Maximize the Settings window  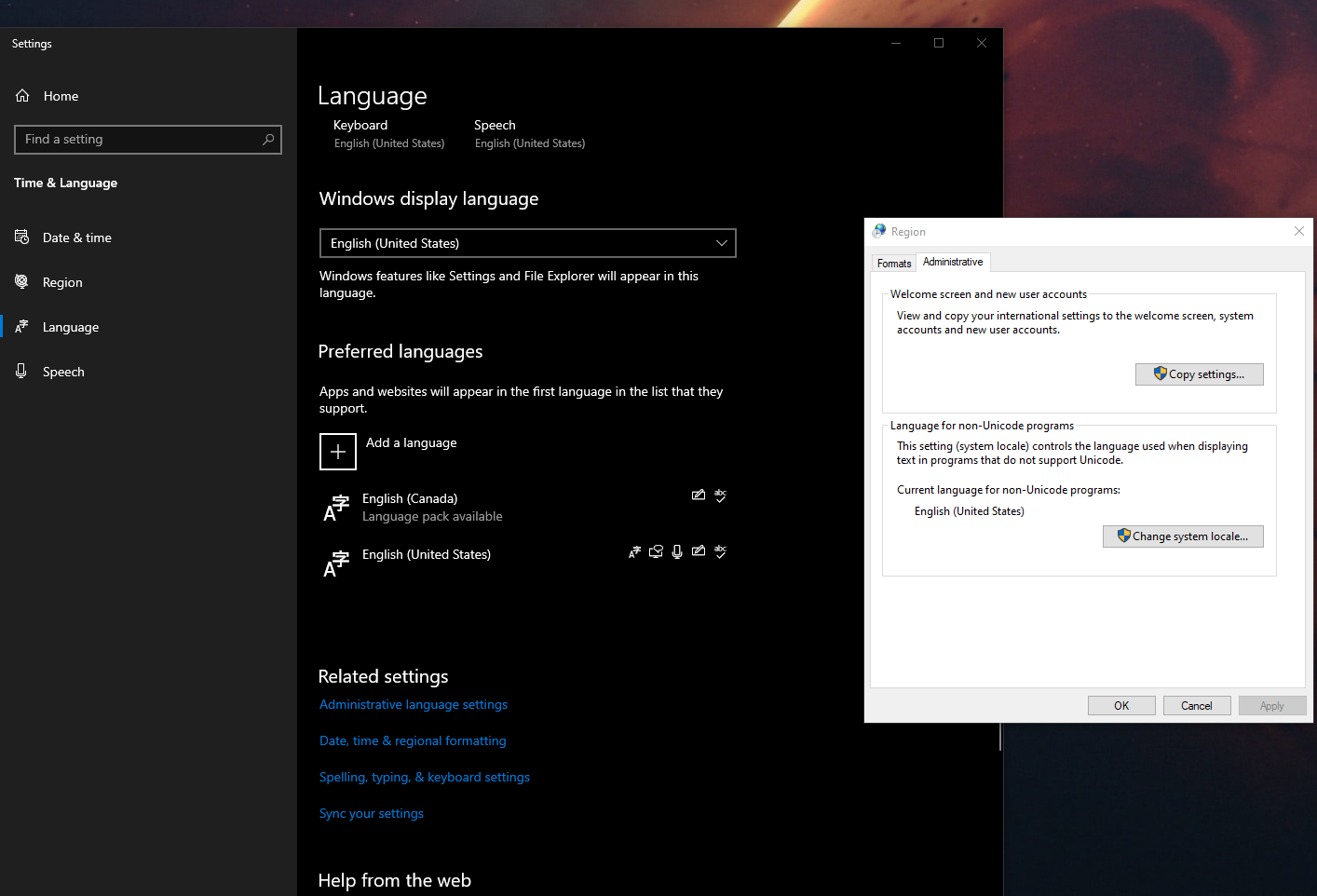[x=939, y=43]
